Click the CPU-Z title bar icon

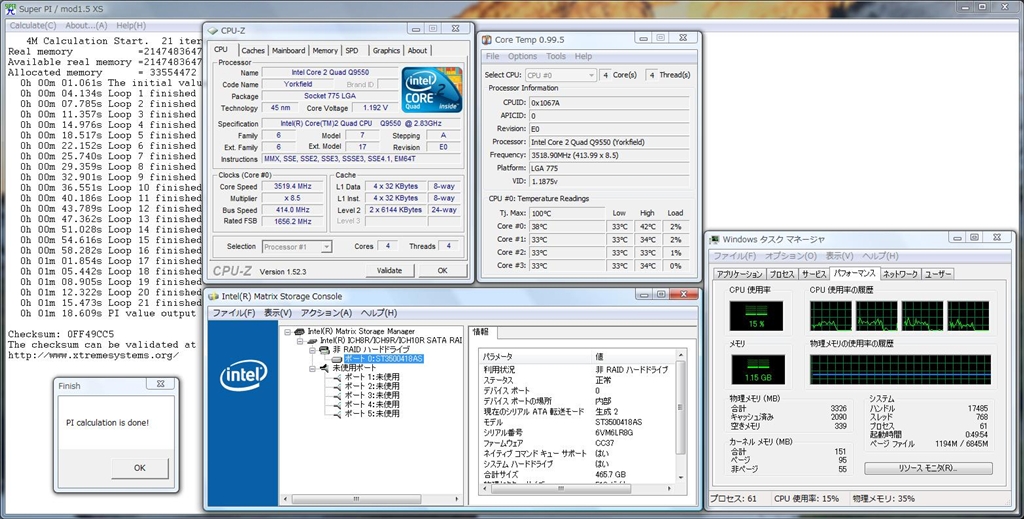point(213,31)
